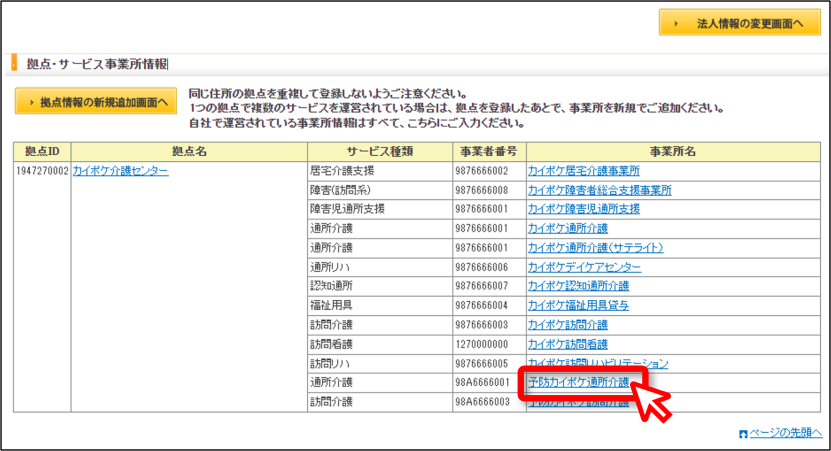Click the カイポケ通所介護 office link
The image size is (831, 451).
point(568,228)
